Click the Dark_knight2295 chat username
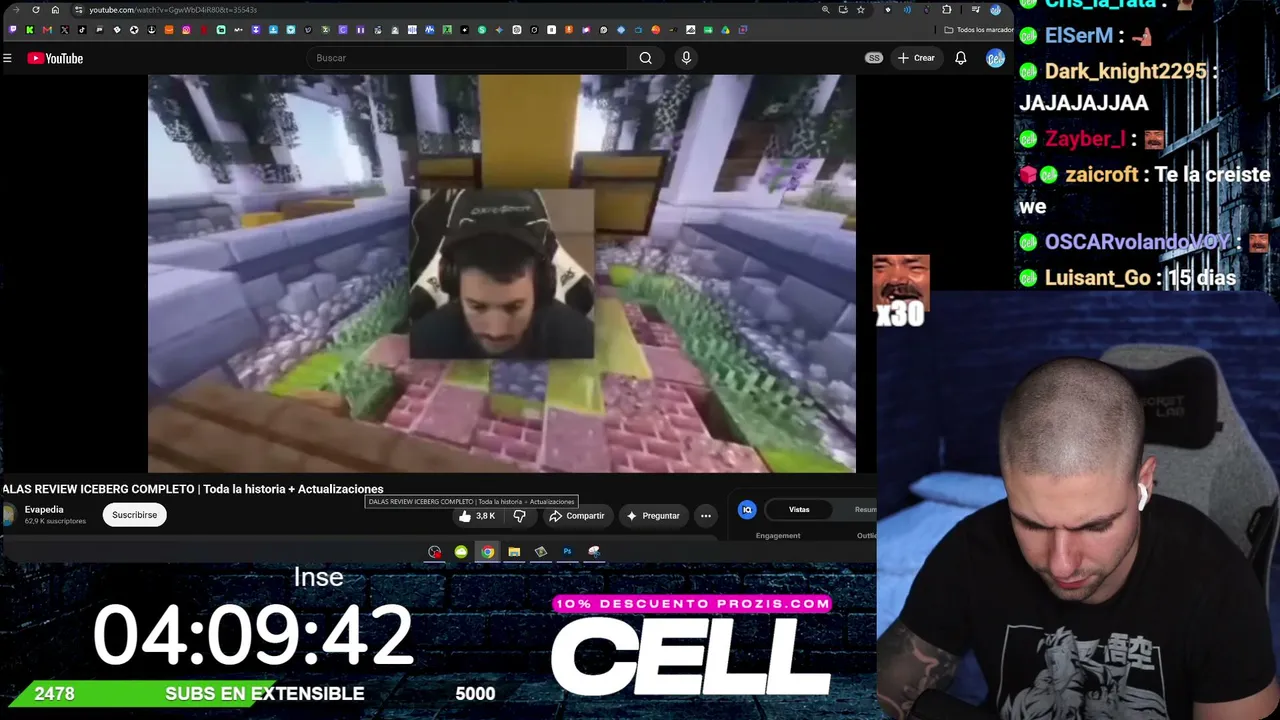Screen dimensions: 1280x720 click(x=1128, y=72)
